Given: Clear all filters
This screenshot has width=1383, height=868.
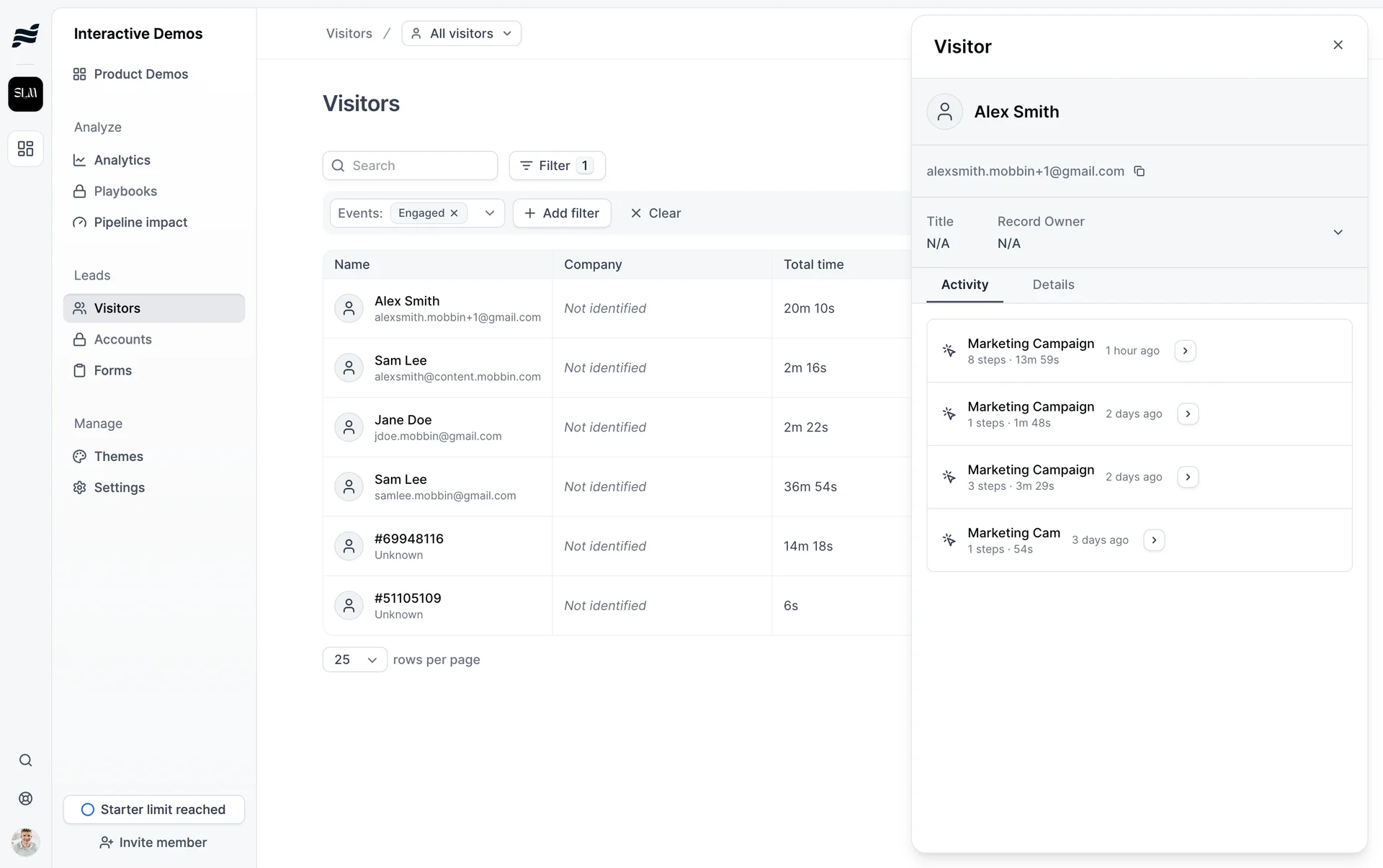Looking at the screenshot, I should point(655,213).
